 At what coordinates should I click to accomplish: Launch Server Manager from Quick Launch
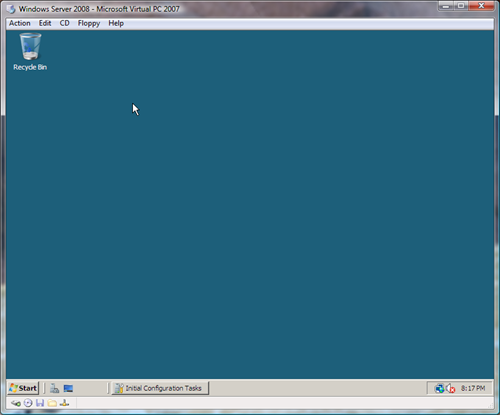(54, 388)
